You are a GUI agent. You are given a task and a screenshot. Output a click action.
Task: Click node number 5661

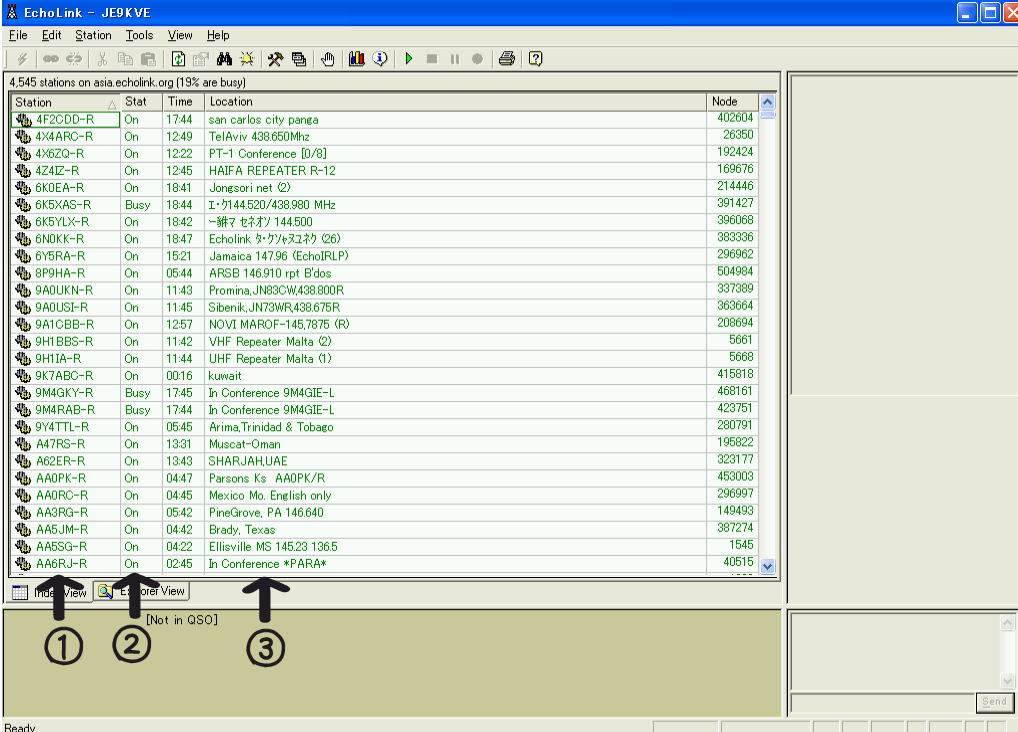pos(741,340)
